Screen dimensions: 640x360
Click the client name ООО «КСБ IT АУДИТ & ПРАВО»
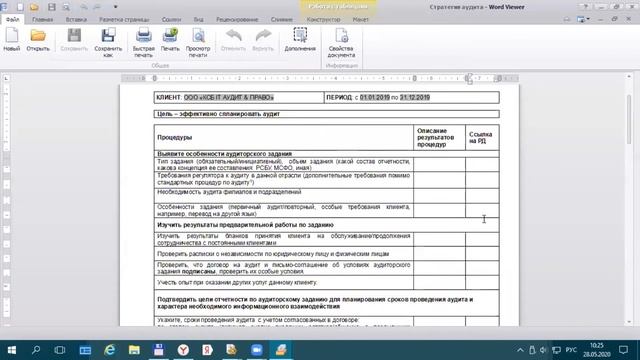[x=229, y=98]
